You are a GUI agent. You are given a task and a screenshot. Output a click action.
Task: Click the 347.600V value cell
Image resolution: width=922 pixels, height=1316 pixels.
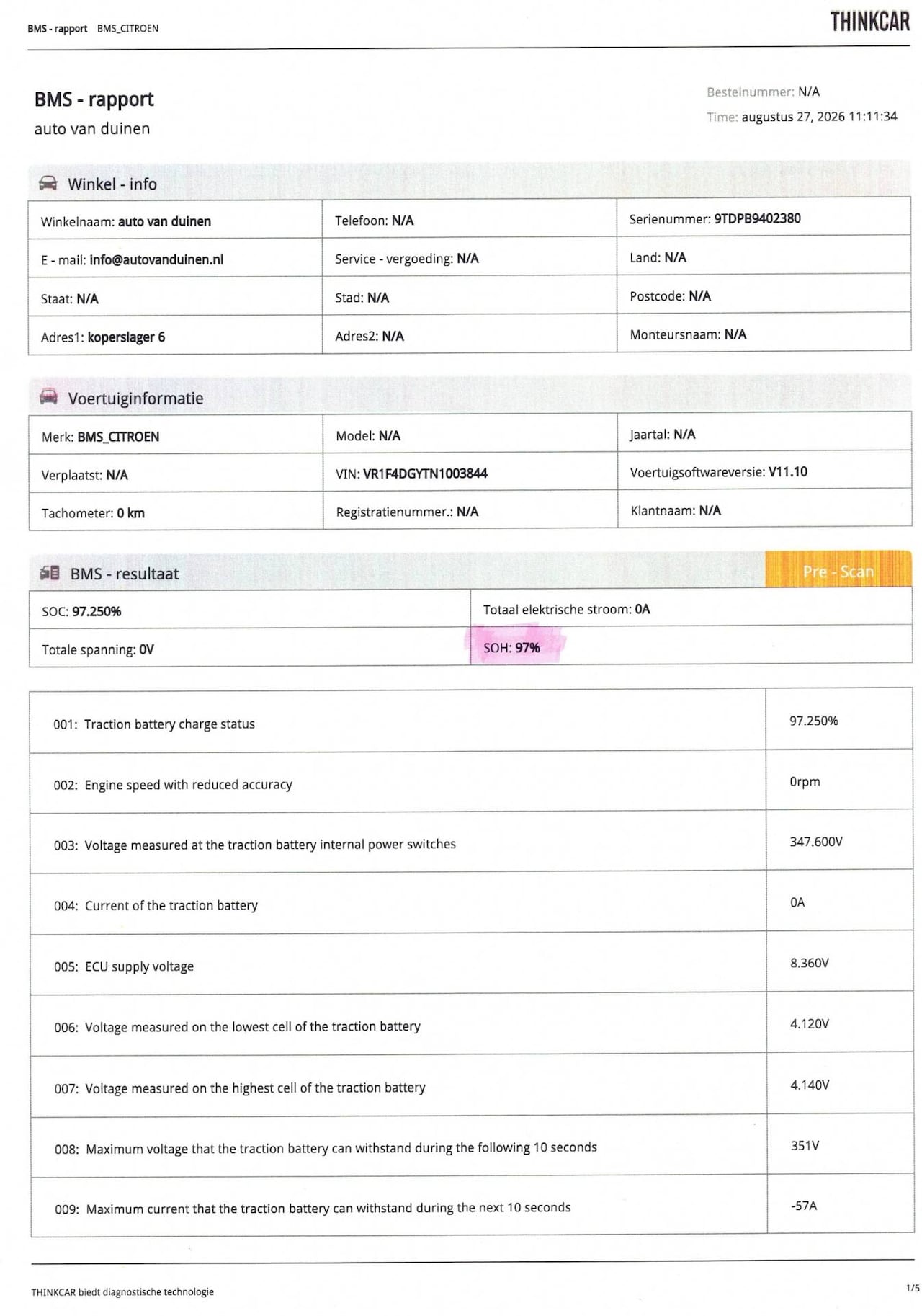tap(839, 841)
